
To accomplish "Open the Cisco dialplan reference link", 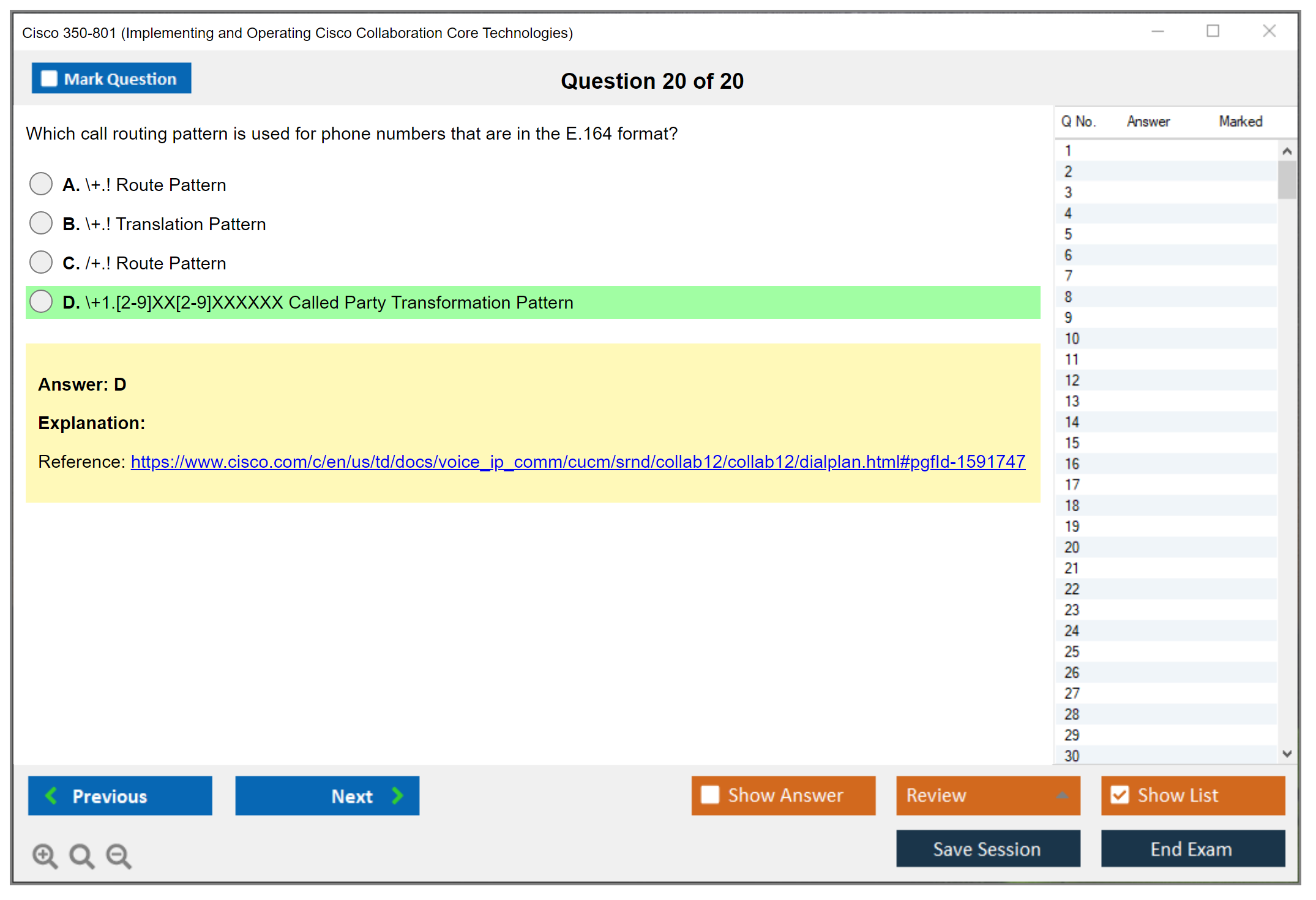I will pyautogui.click(x=578, y=462).
